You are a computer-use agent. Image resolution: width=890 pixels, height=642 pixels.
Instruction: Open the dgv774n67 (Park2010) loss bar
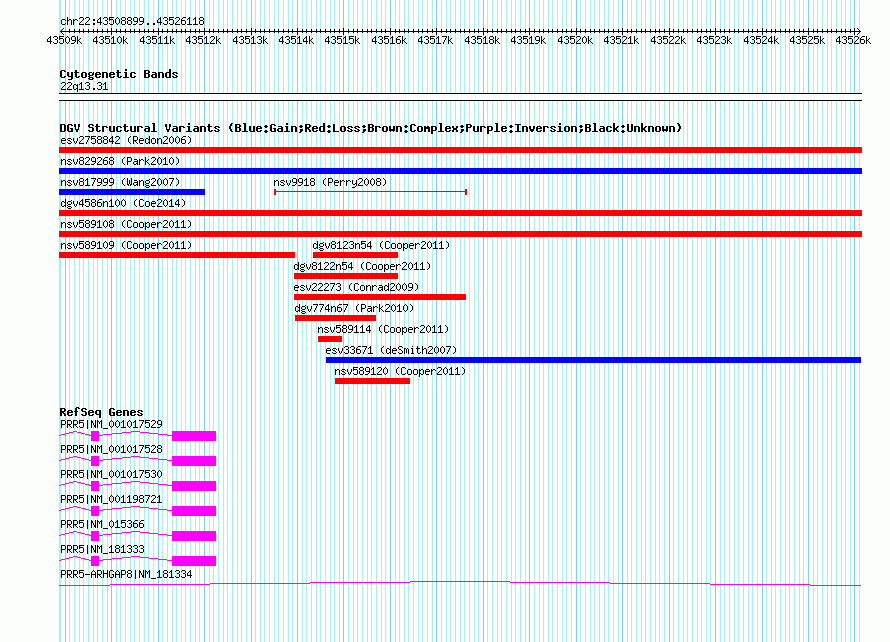[335, 318]
